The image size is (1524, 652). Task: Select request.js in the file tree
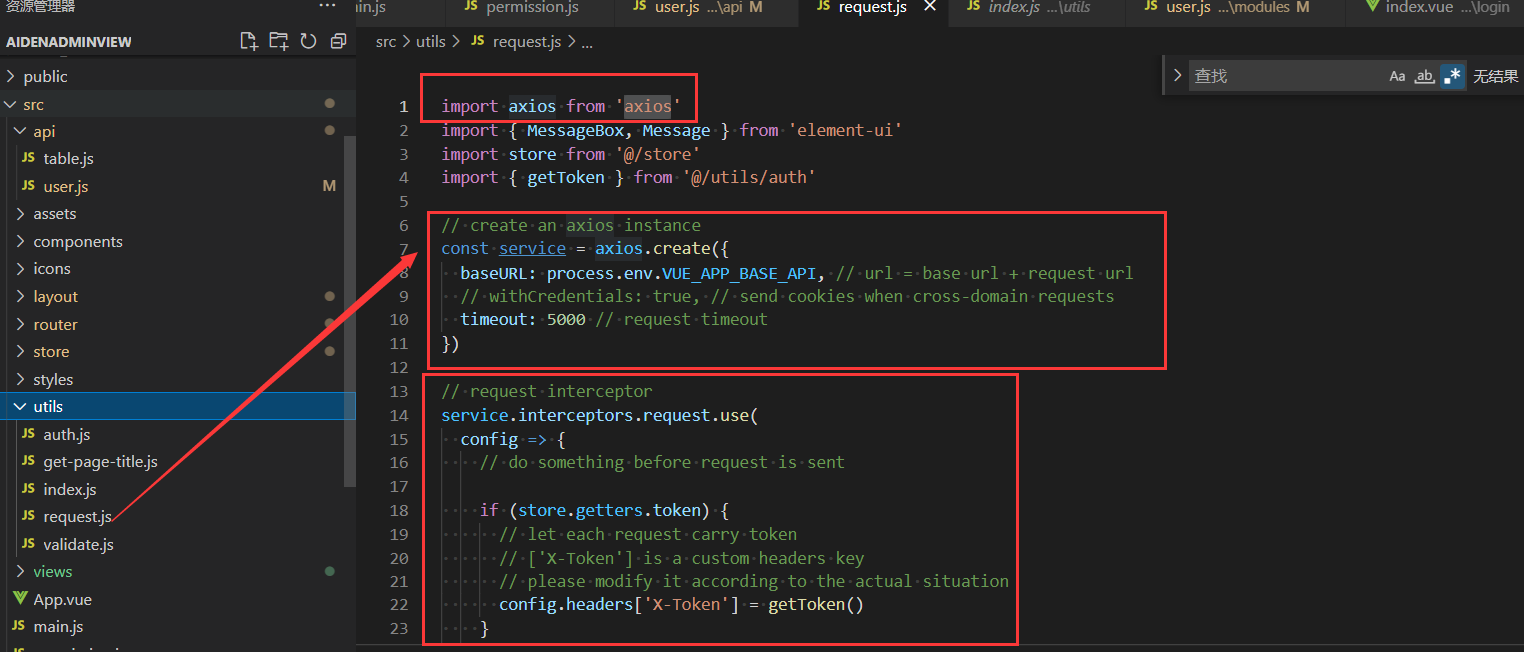coord(77,517)
